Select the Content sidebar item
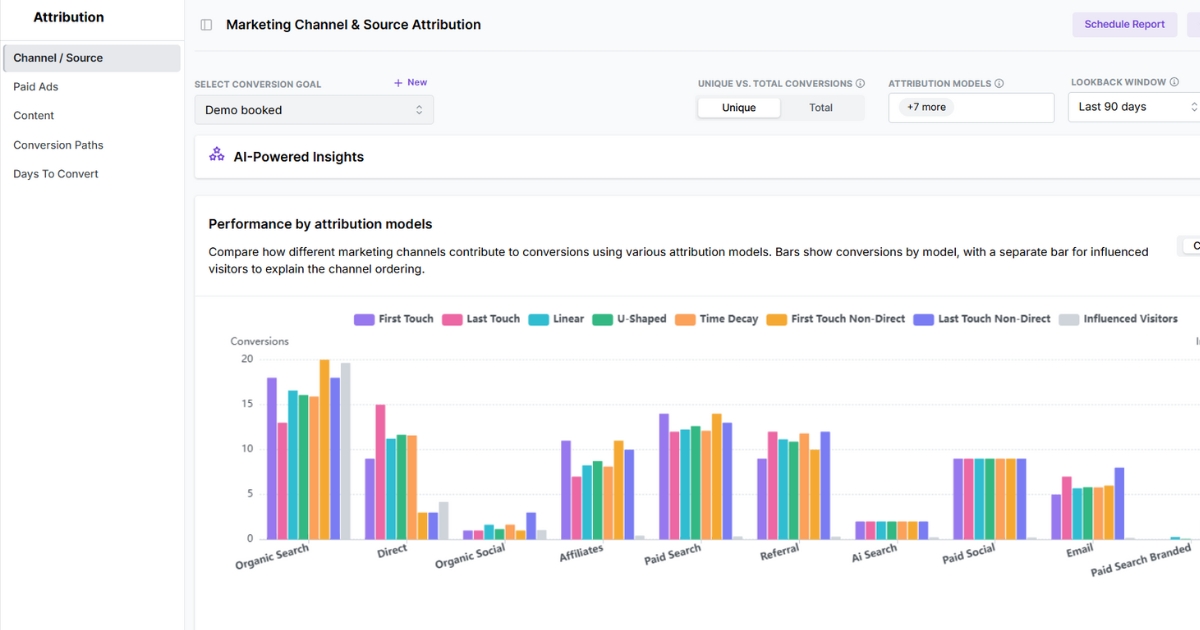This screenshot has width=1200, height=630. (x=33, y=116)
